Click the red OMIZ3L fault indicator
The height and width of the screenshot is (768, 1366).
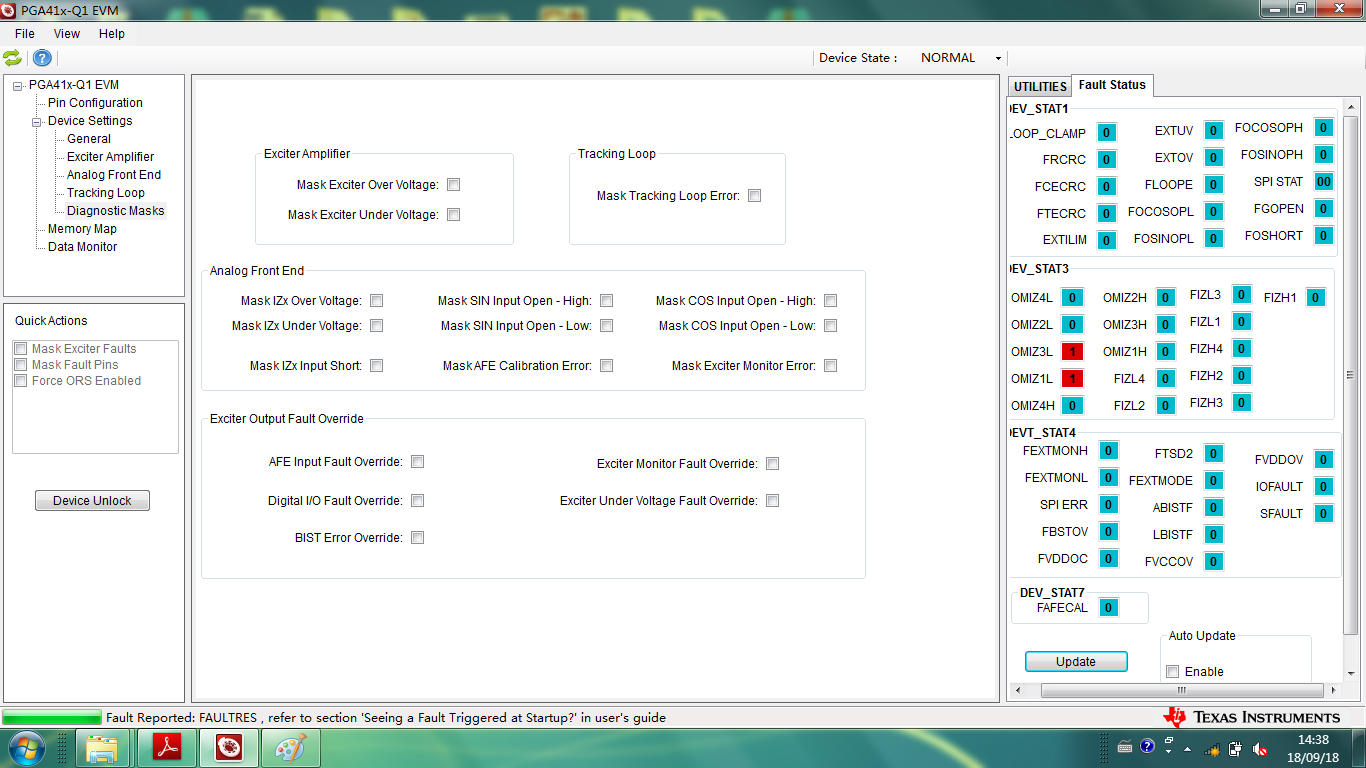pos(1072,352)
